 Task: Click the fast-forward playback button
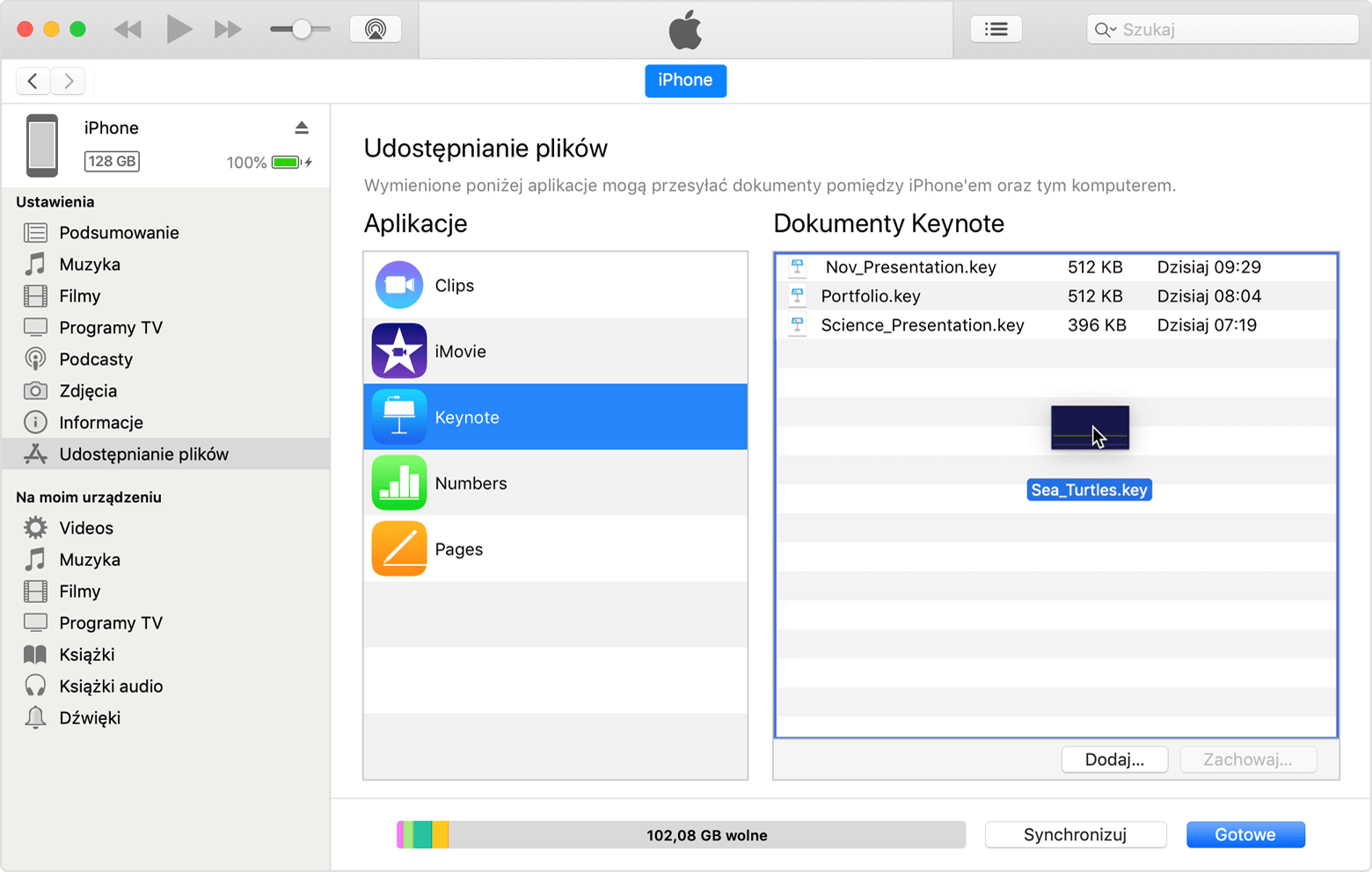coord(228,30)
